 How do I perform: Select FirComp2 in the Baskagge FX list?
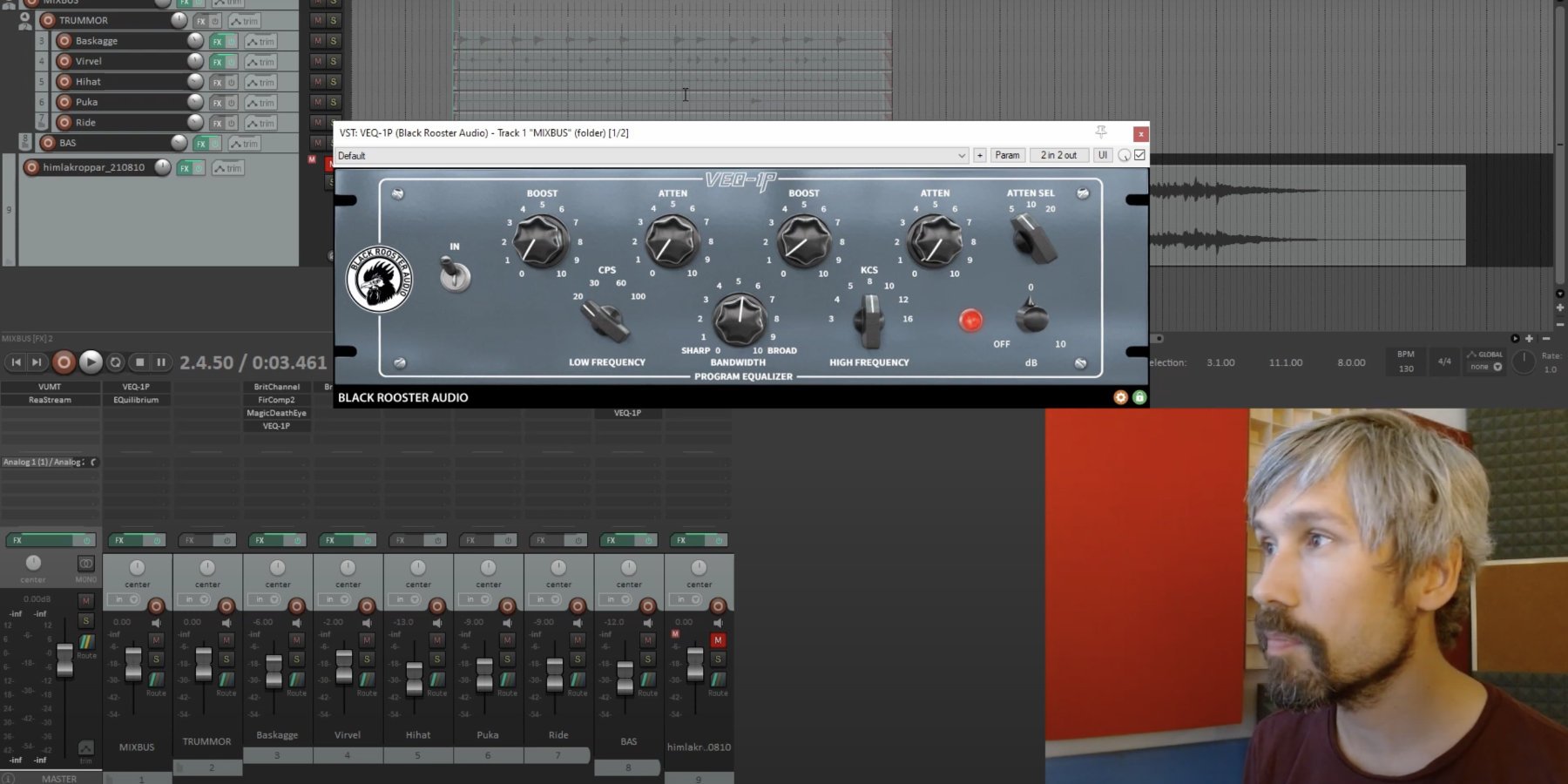277,400
